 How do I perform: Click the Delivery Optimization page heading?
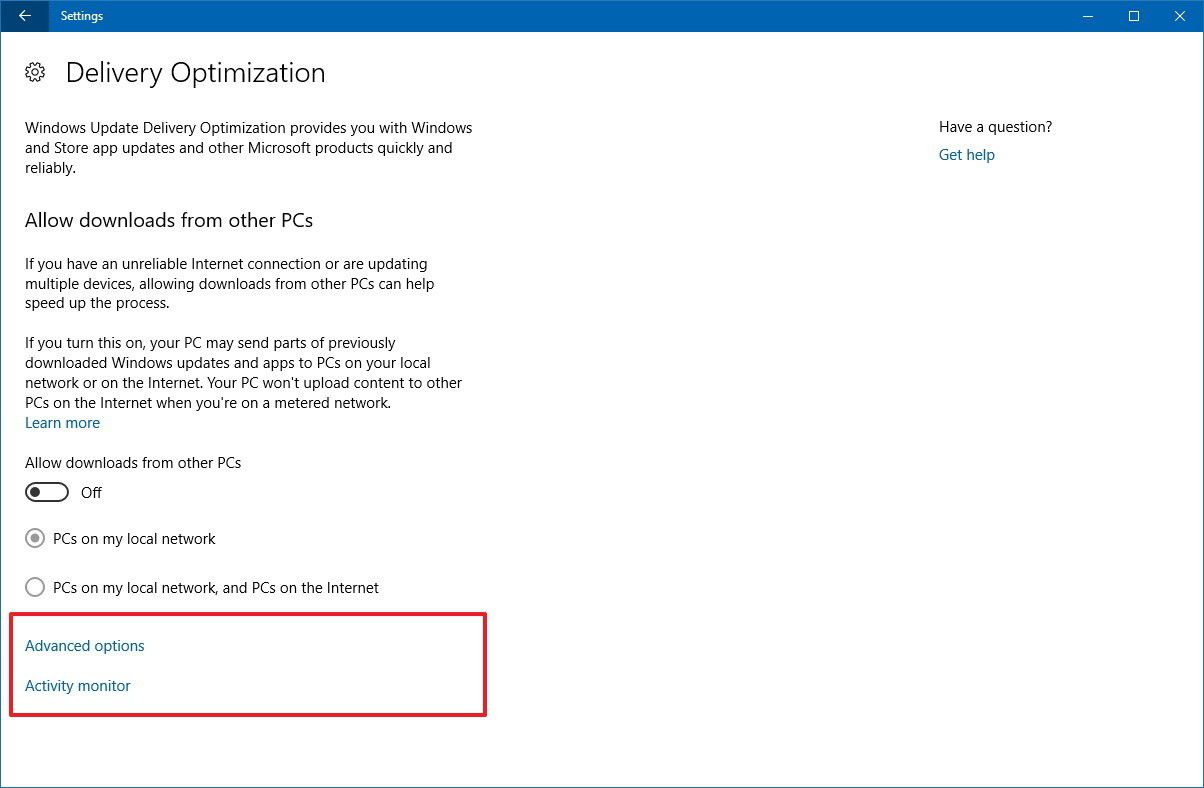pos(195,73)
